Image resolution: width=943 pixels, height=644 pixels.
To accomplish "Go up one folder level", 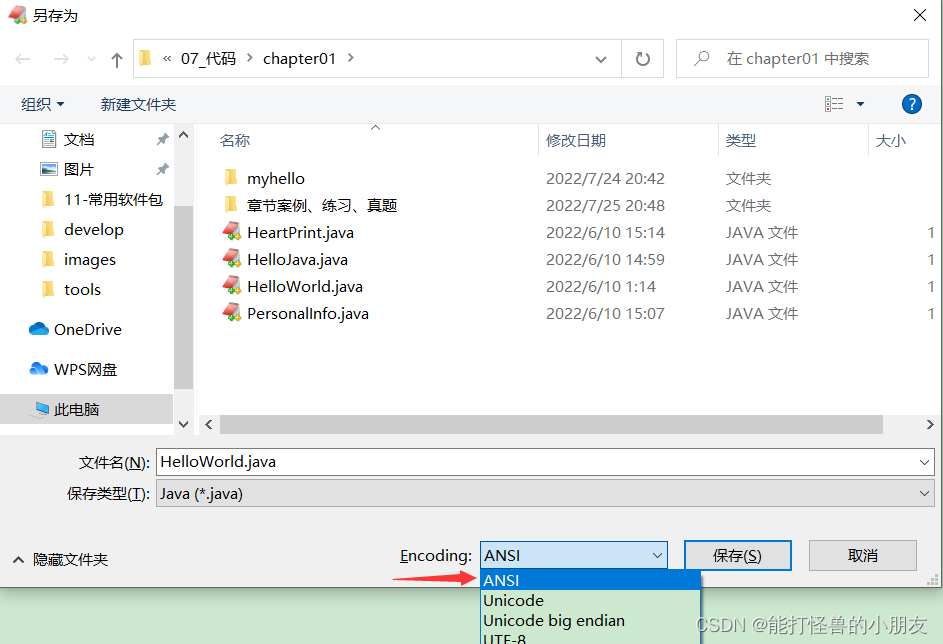I will 117,60.
